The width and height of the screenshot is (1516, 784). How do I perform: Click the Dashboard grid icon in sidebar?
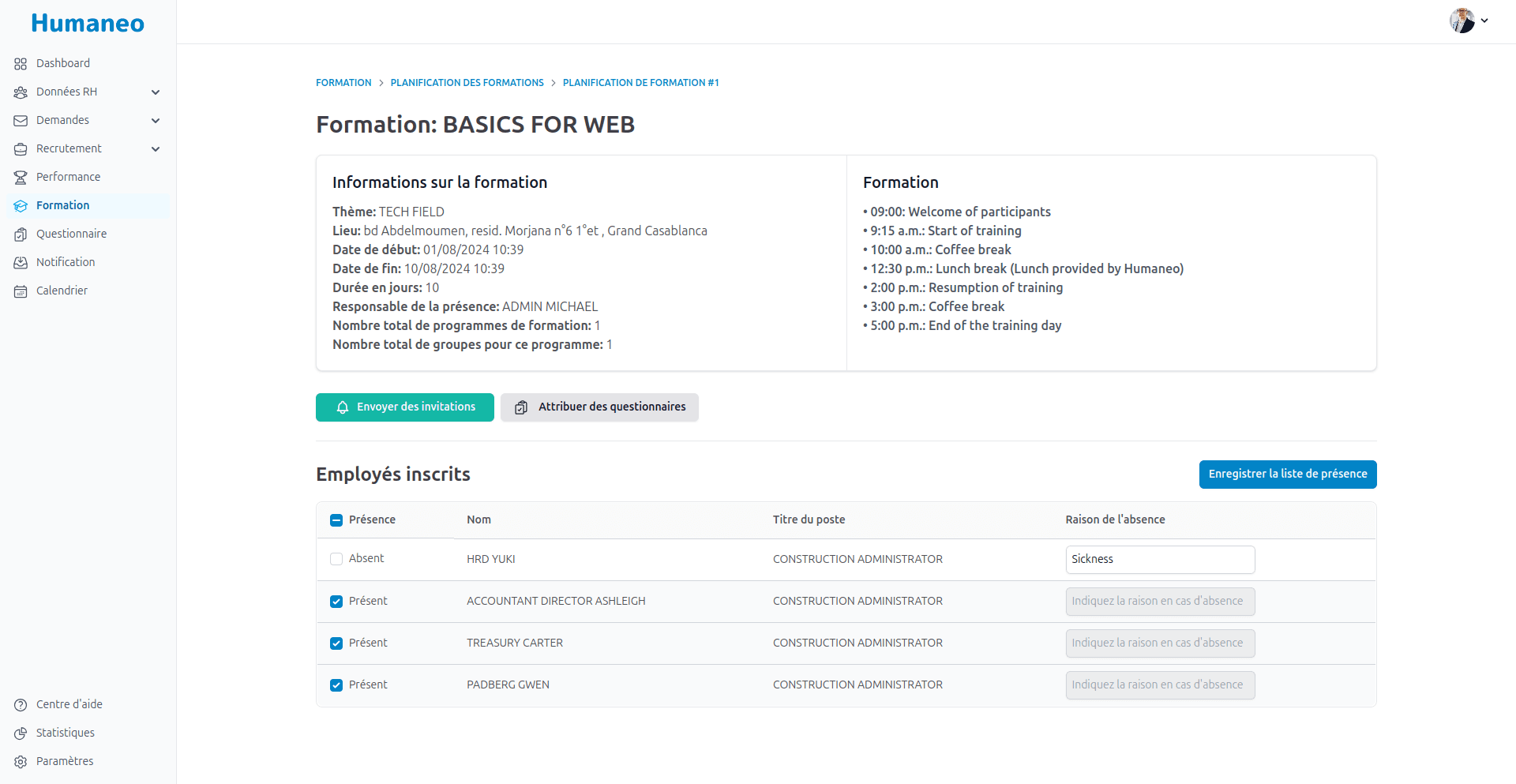pyautogui.click(x=21, y=64)
